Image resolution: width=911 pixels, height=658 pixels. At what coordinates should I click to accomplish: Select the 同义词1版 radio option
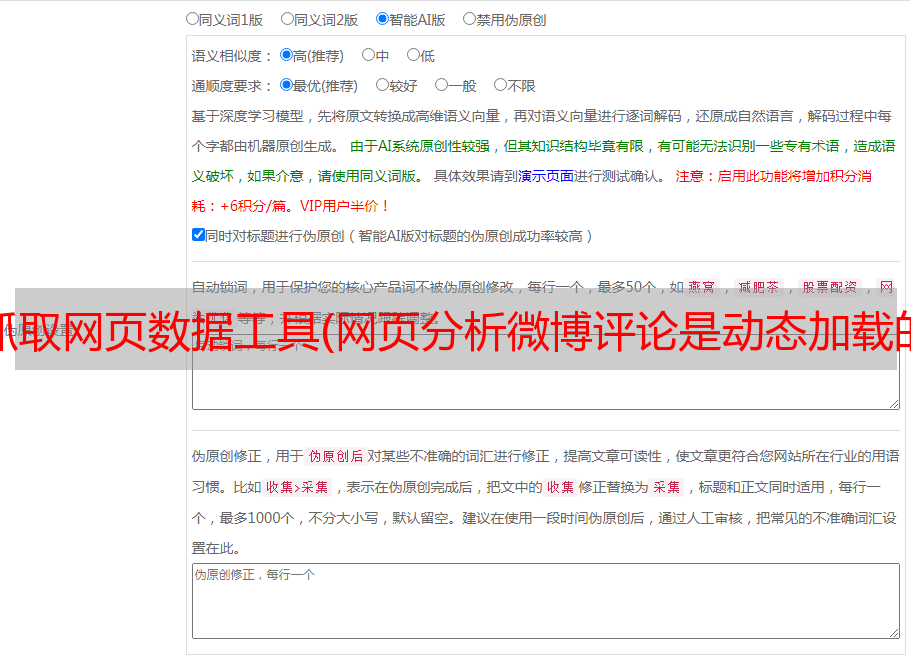click(192, 19)
